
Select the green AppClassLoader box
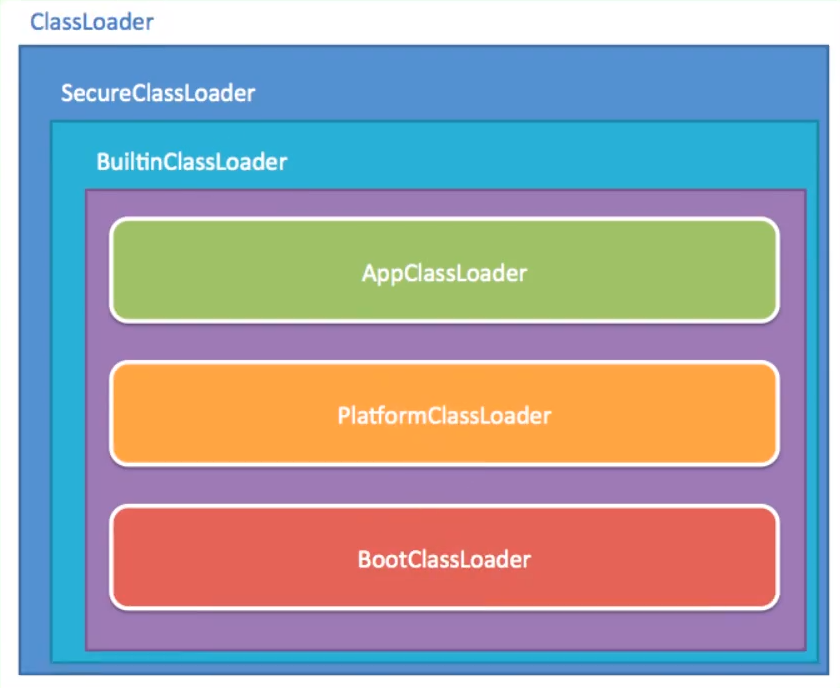(444, 270)
